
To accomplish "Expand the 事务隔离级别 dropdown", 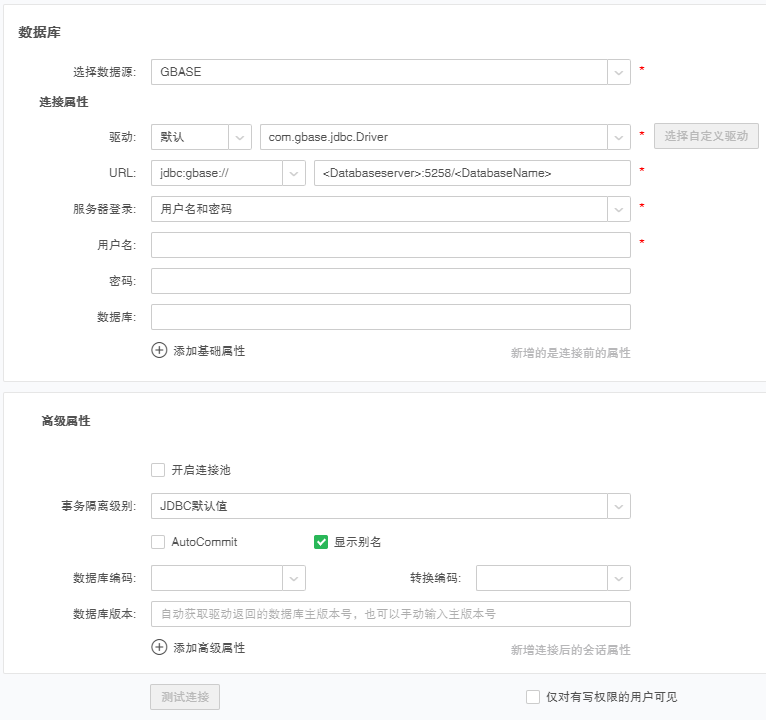I will pos(619,506).
